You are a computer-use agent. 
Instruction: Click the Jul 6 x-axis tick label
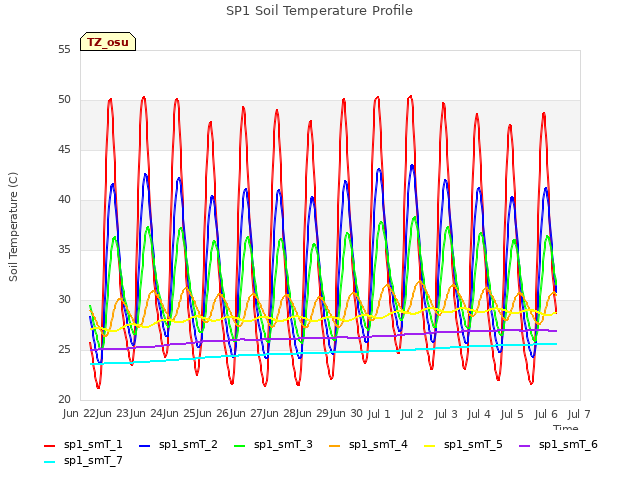546,414
